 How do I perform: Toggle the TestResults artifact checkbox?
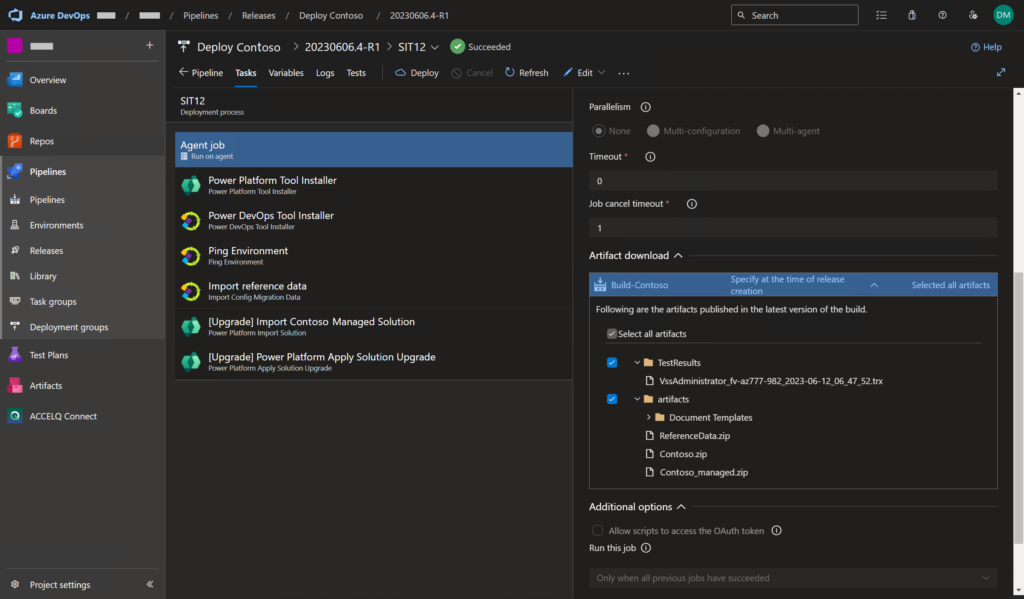point(611,362)
